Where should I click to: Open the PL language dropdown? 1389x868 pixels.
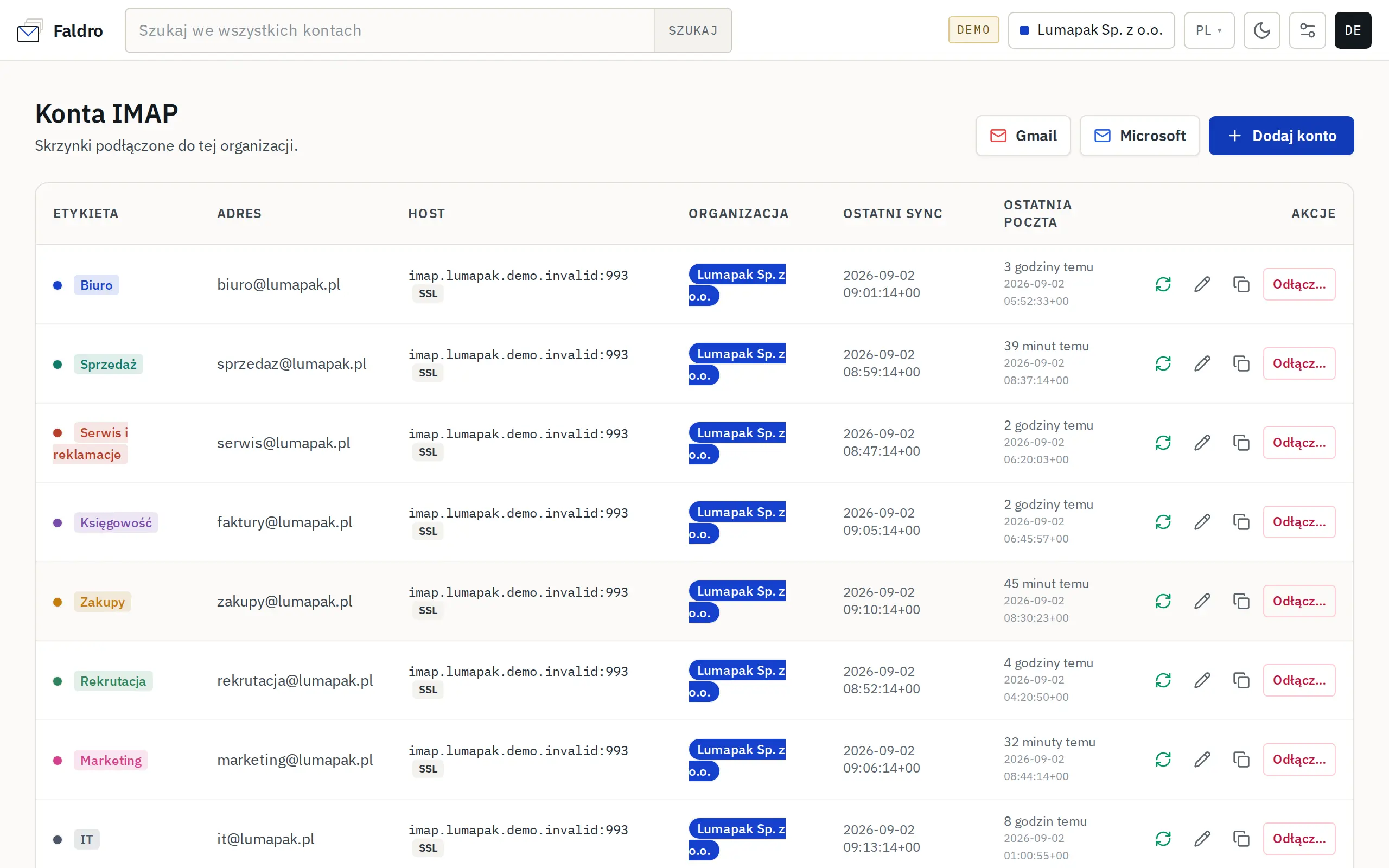[x=1209, y=30]
